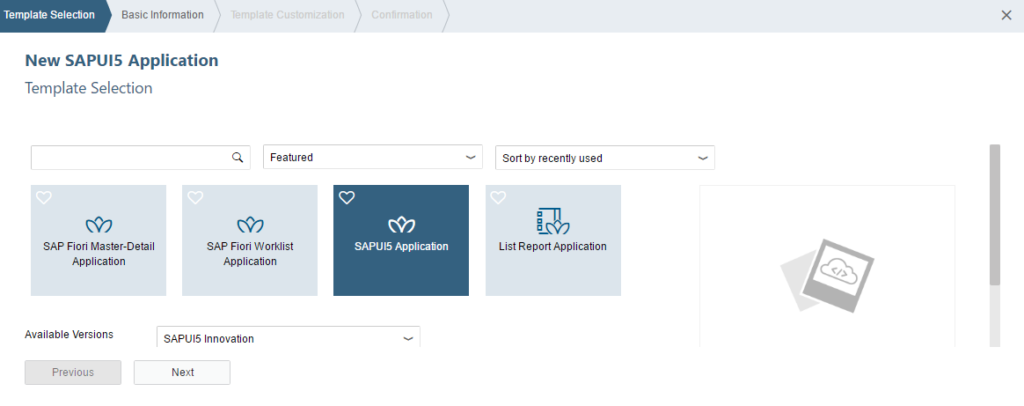Select the SAP Fiori Master-Detail Application lotus icon

coord(99,226)
